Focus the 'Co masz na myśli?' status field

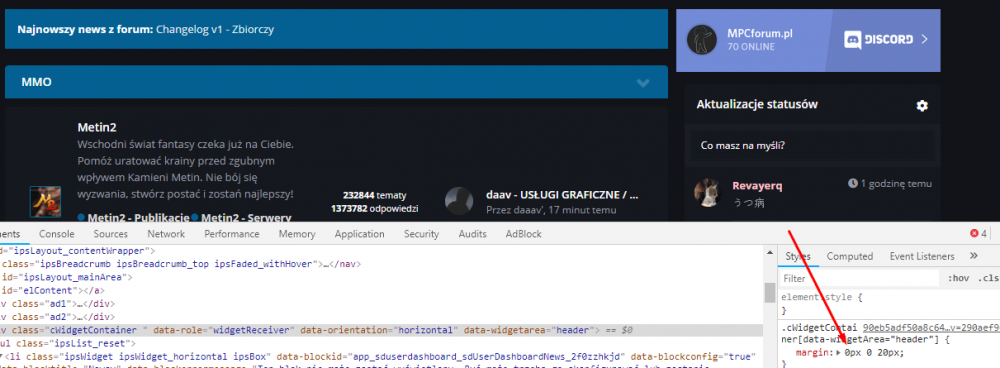pyautogui.click(x=812, y=145)
